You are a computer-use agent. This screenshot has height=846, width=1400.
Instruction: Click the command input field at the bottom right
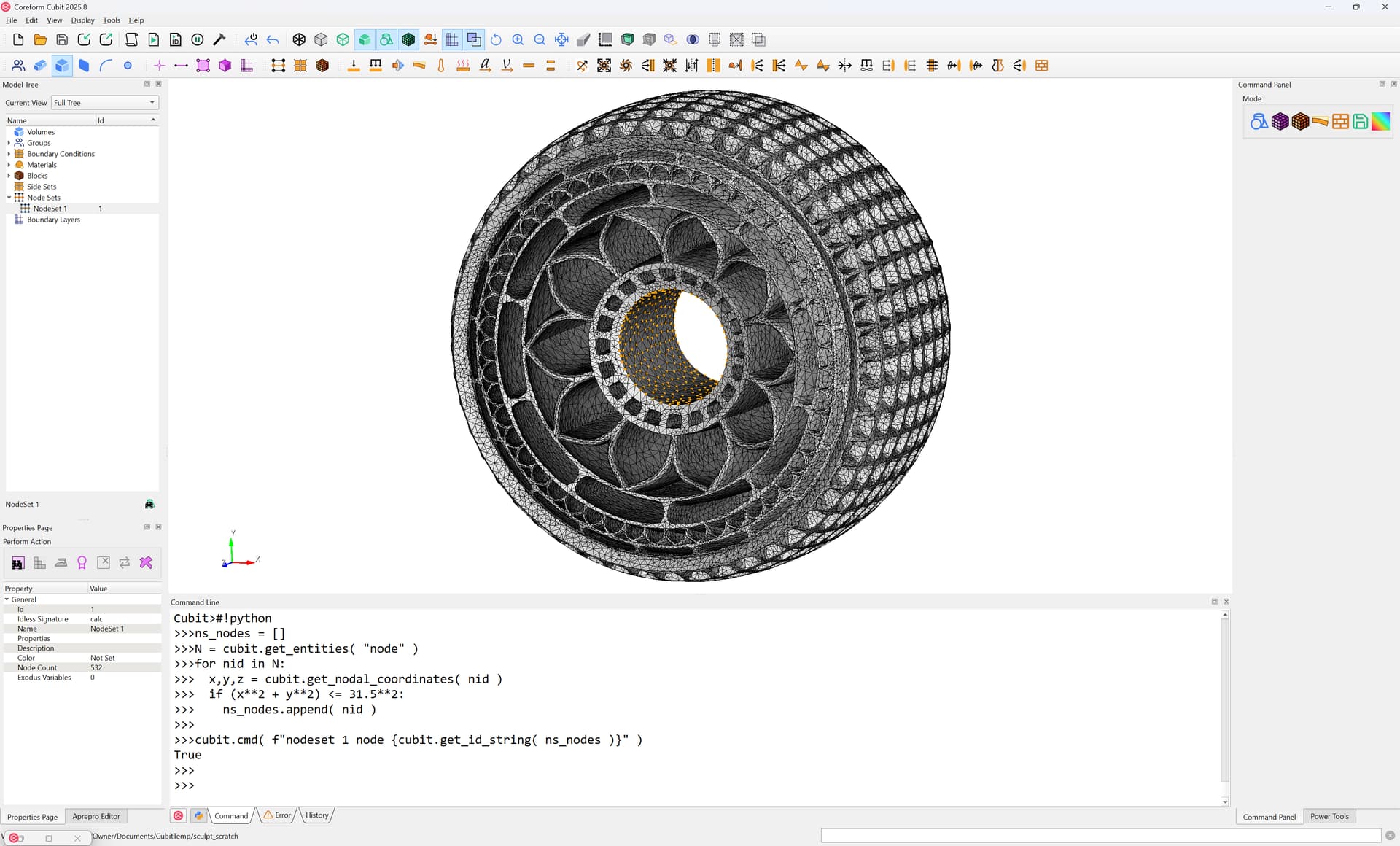click(1100, 836)
